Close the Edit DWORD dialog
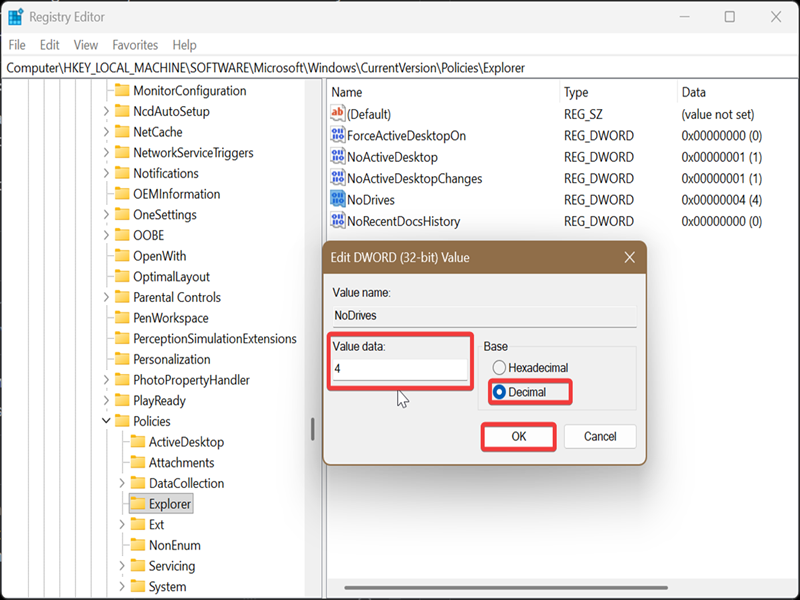This screenshot has width=800, height=600. tap(630, 257)
